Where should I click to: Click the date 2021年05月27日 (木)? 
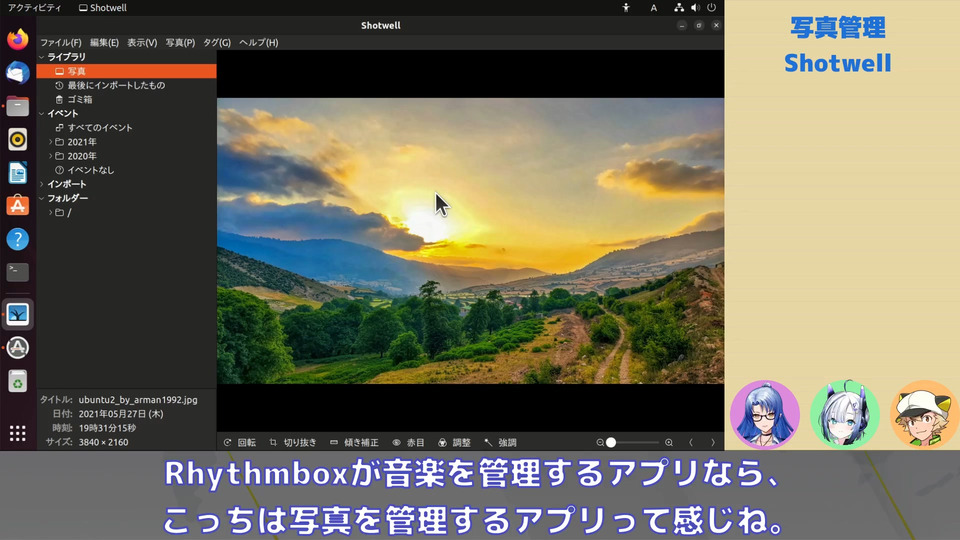click(121, 414)
